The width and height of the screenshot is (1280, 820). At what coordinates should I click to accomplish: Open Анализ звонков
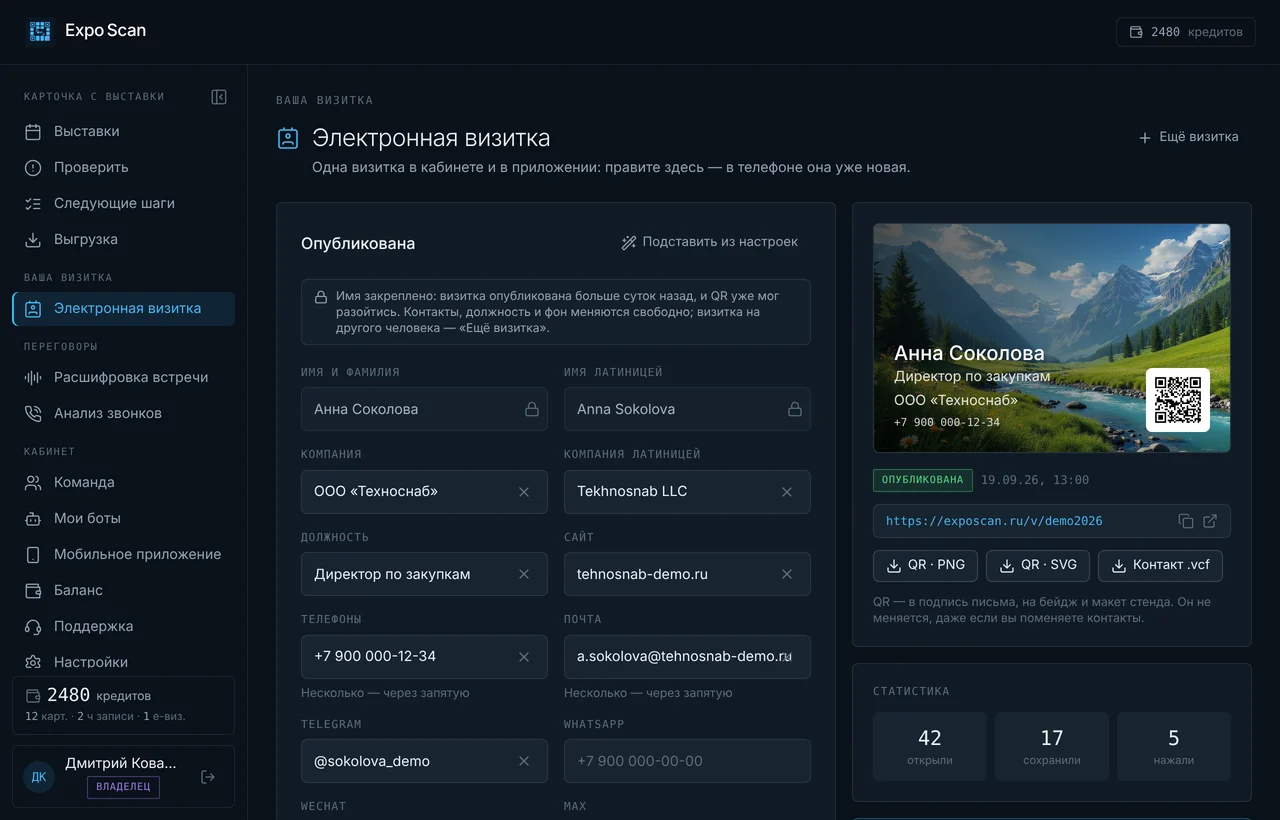(124, 414)
